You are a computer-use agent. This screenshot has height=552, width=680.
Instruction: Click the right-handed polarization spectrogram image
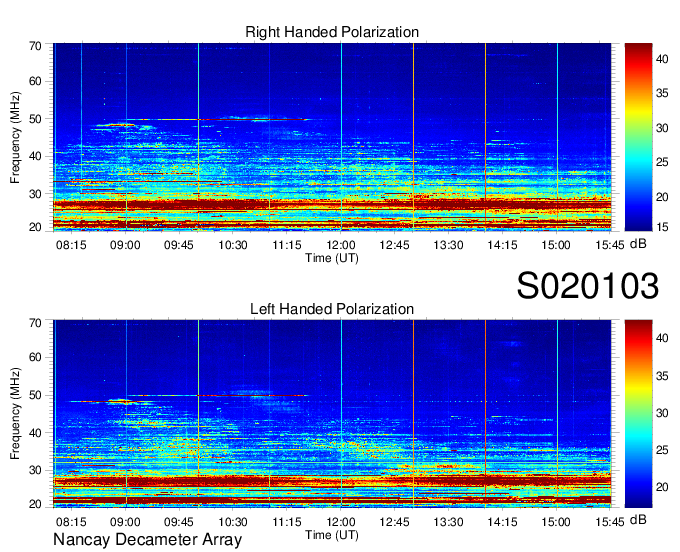tap(332, 137)
